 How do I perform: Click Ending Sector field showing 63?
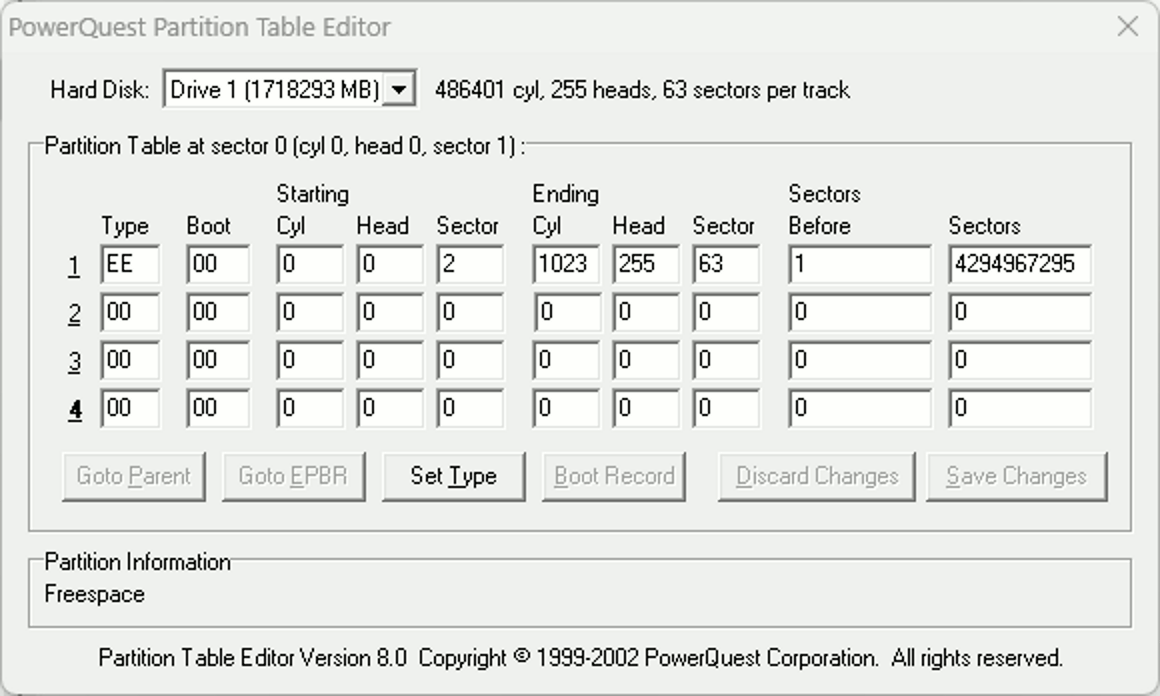click(x=726, y=264)
